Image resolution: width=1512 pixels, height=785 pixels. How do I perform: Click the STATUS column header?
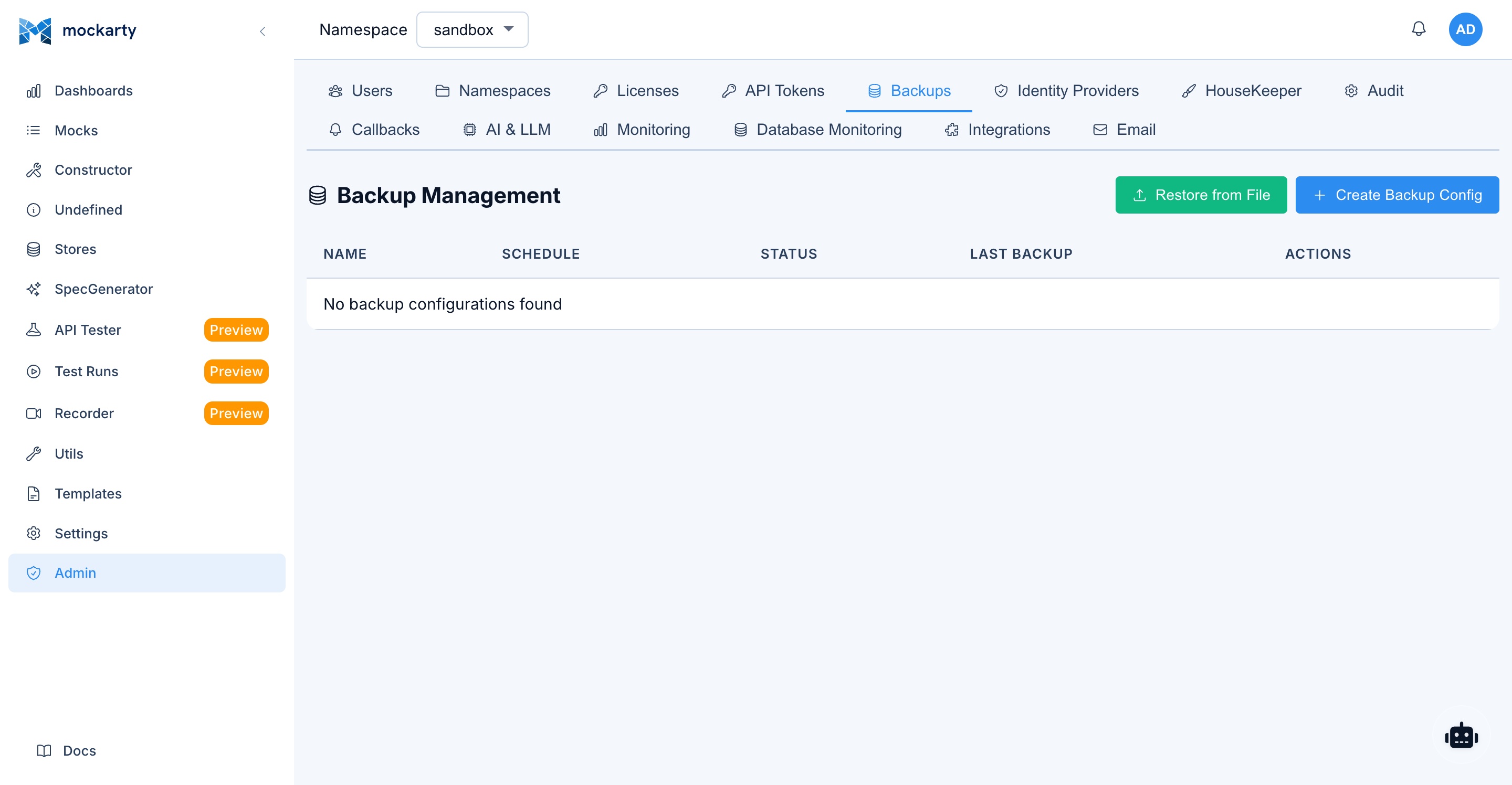pos(789,254)
